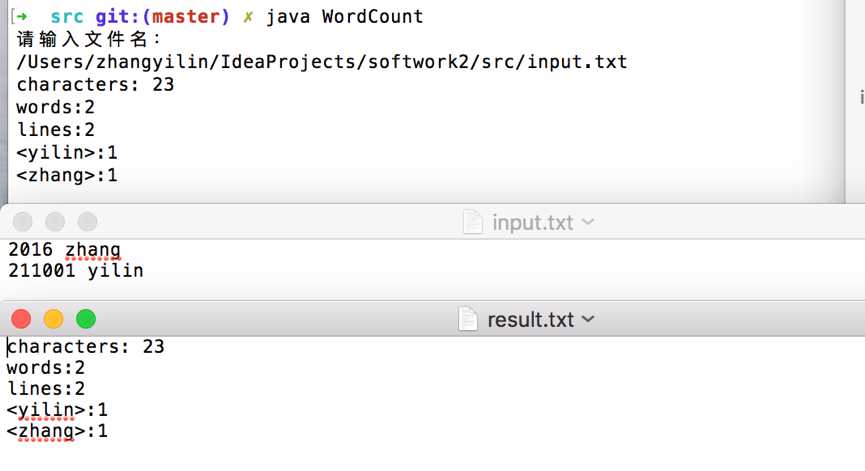Viewport: 865px width, 471px height.
Task: Click the grayed minimize button of input.txt
Action: pos(55,222)
